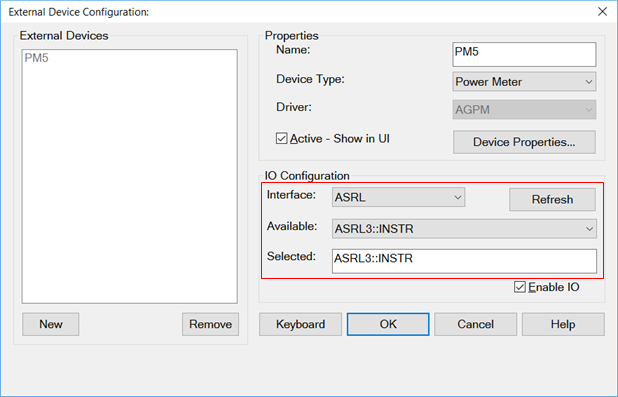Screen dimensions: 618x397
Task: Remove the selected external device
Action: coord(210,324)
